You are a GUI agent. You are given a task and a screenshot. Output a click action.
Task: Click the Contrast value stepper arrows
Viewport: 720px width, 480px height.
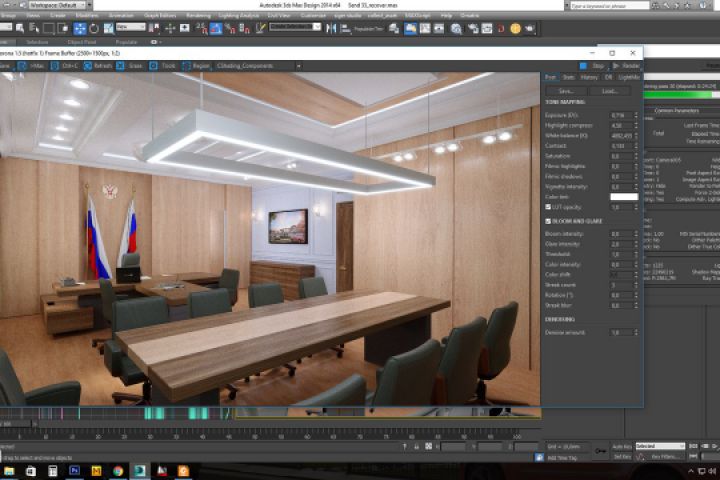tap(636, 146)
